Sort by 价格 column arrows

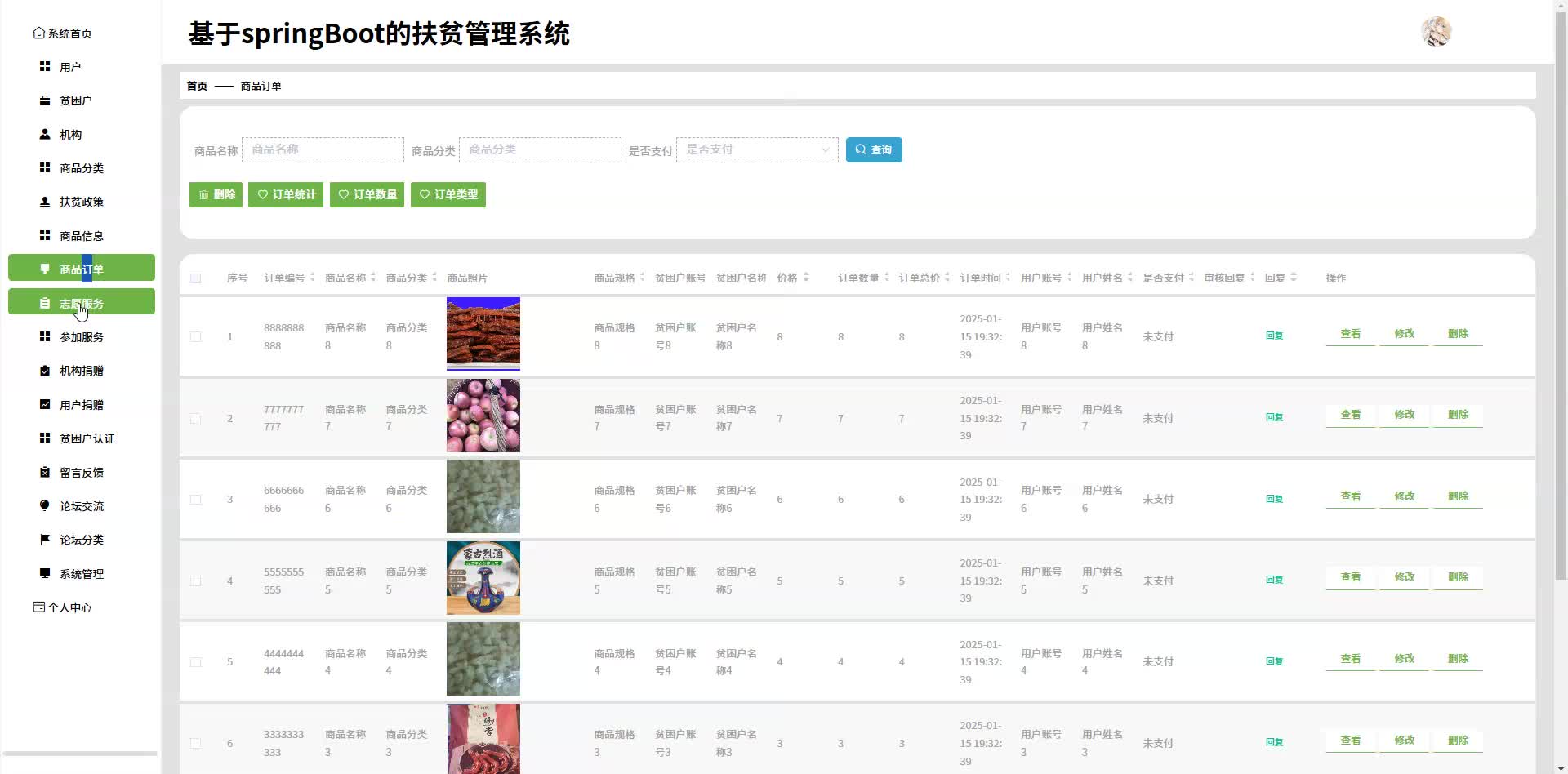[806, 278]
